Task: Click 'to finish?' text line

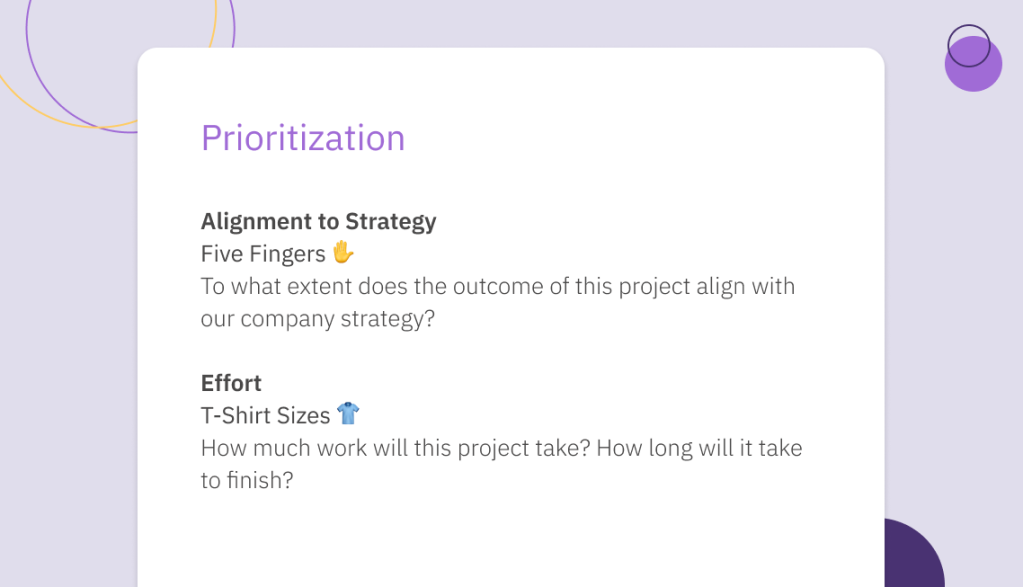Action: coord(247,480)
